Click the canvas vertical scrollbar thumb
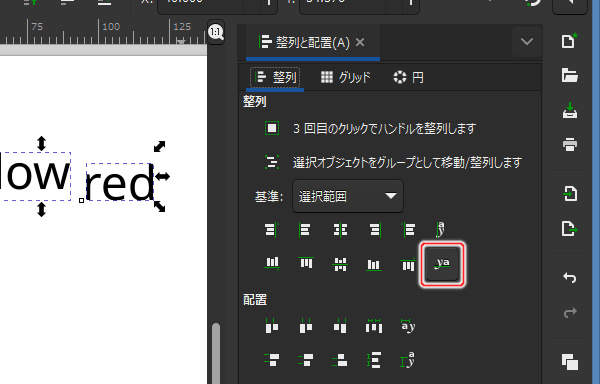Viewport: 600px width, 384px height. point(216,353)
